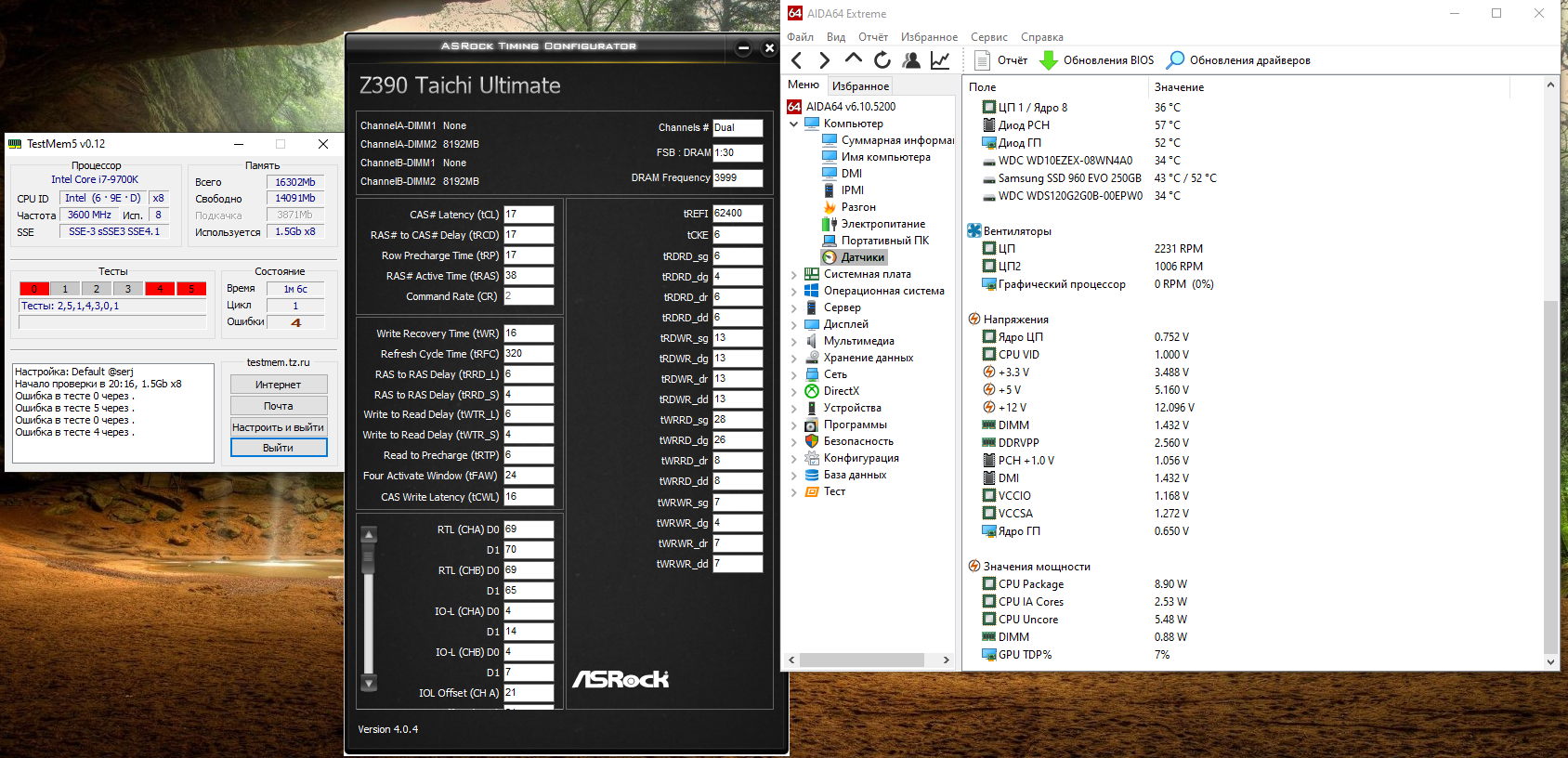This screenshot has width=1568, height=758.
Task: Open the Вид menu
Action: (836, 37)
